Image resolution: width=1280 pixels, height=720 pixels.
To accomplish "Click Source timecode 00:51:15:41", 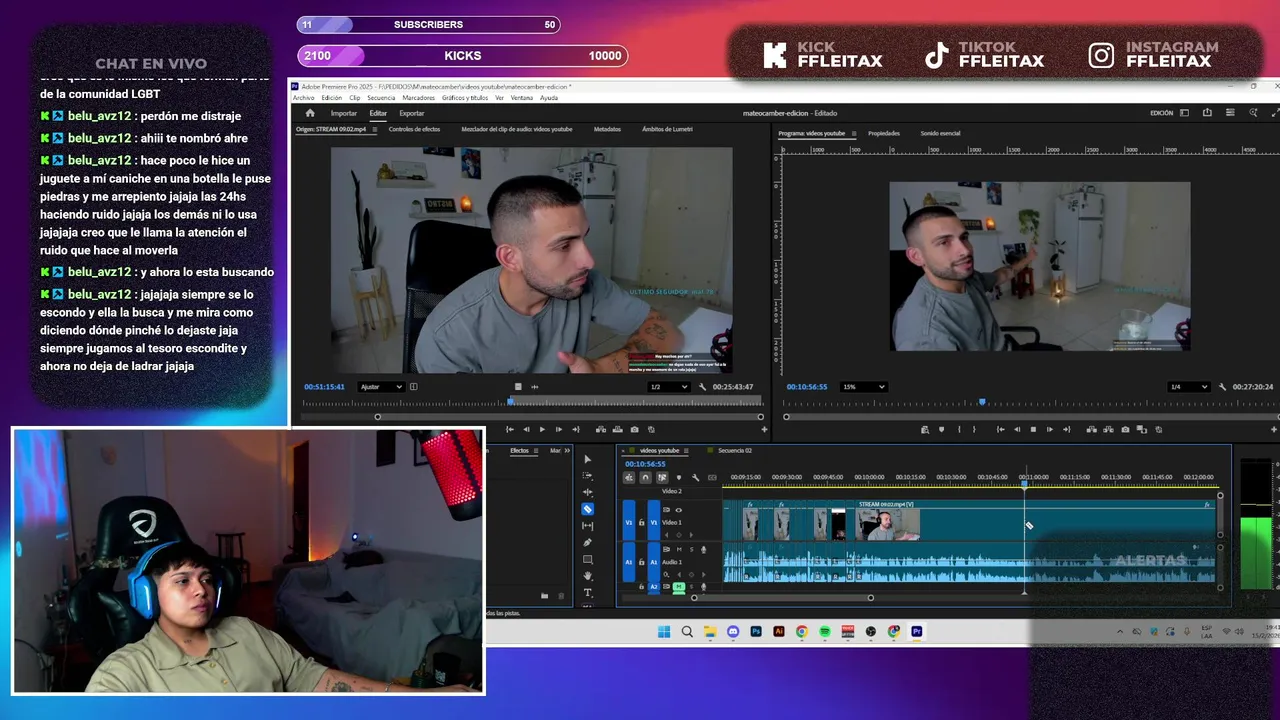I will (x=324, y=387).
